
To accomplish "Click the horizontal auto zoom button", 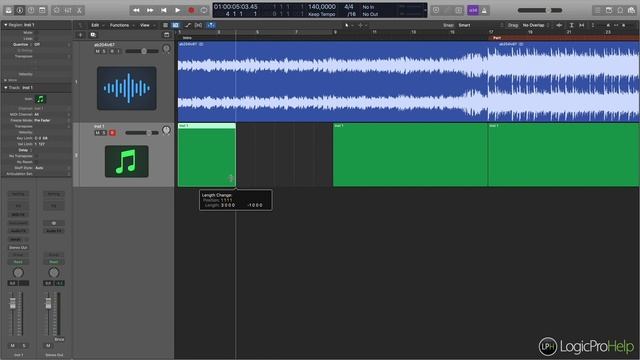I will click(582, 25).
